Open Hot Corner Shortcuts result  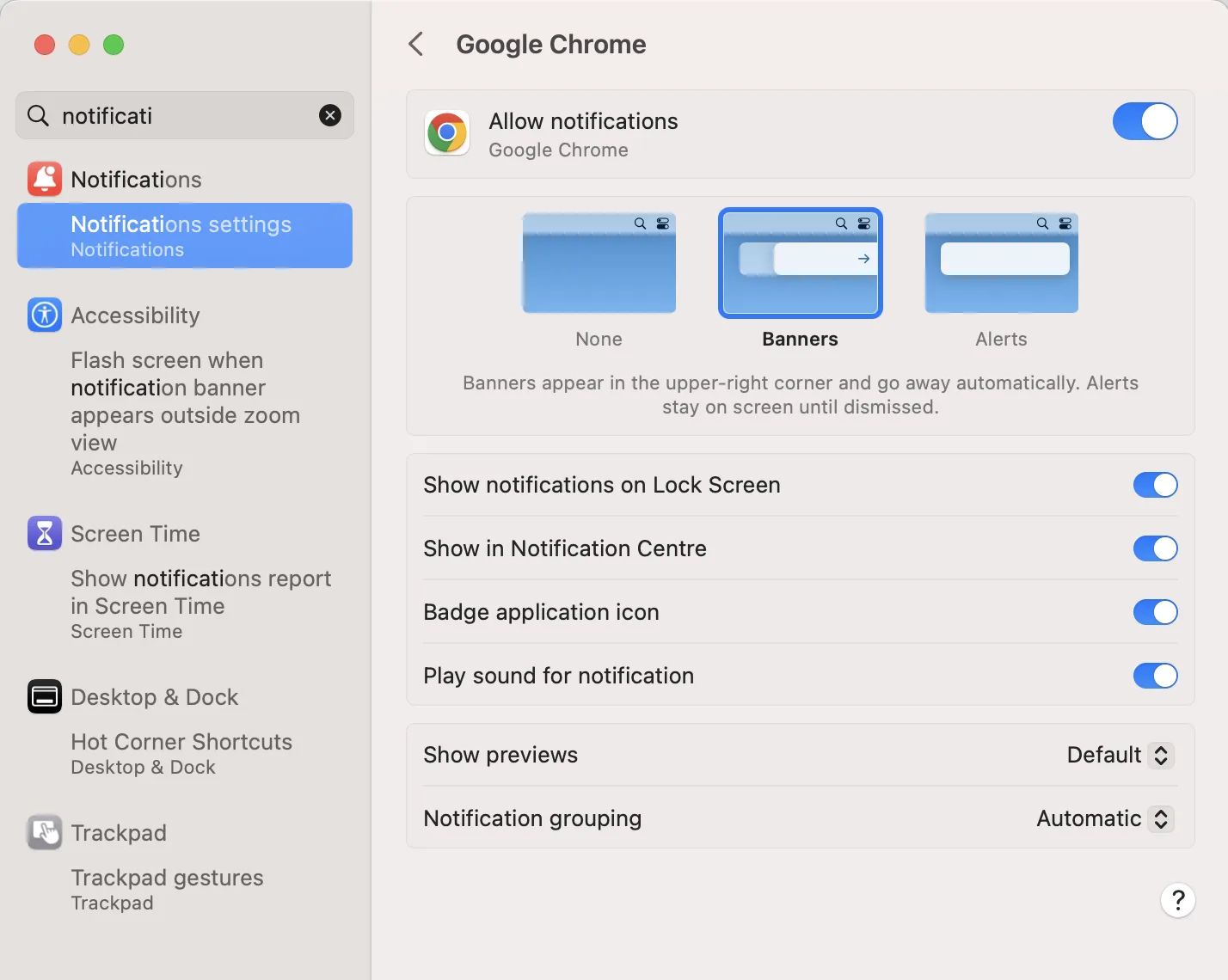click(x=181, y=753)
